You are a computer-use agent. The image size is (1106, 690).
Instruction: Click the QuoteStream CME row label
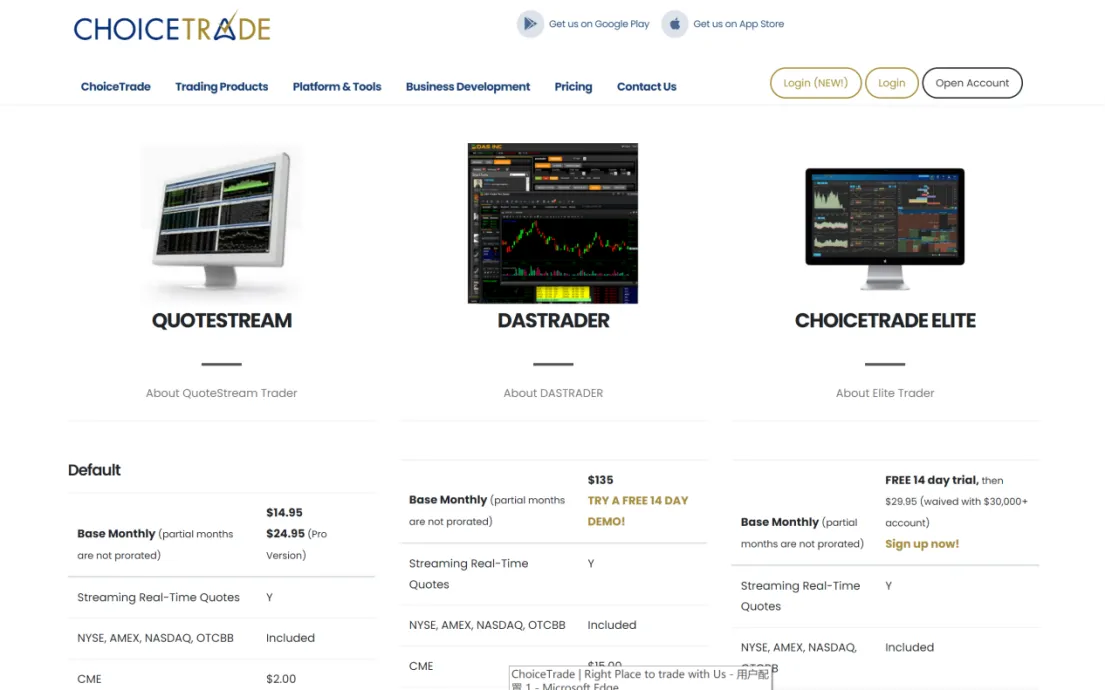[89, 679]
